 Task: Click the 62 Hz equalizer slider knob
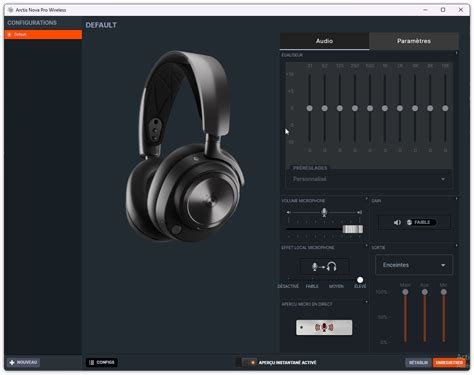pos(324,108)
